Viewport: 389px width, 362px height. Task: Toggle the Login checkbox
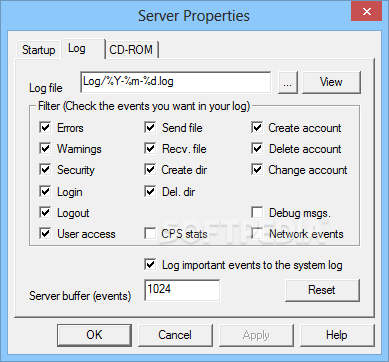[x=45, y=192]
